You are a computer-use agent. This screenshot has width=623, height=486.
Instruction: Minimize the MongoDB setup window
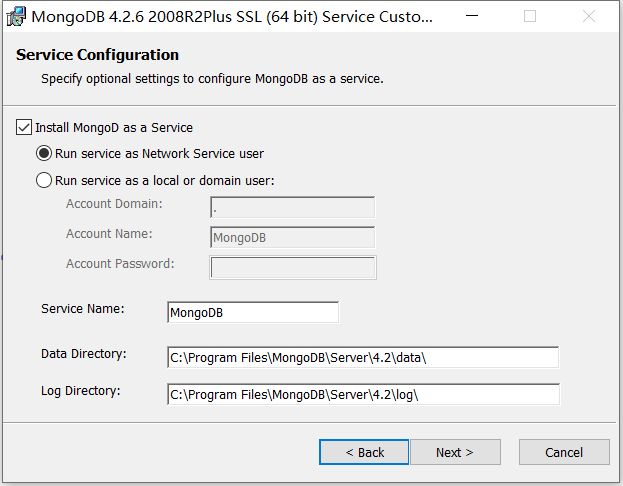pos(483,17)
